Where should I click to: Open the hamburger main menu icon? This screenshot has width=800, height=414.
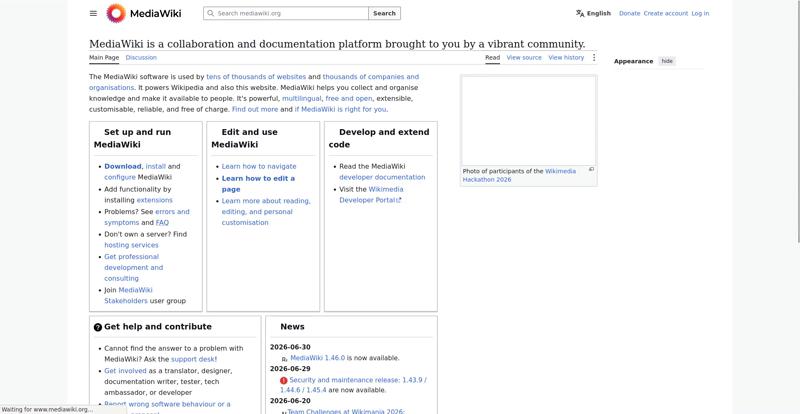[x=93, y=13]
